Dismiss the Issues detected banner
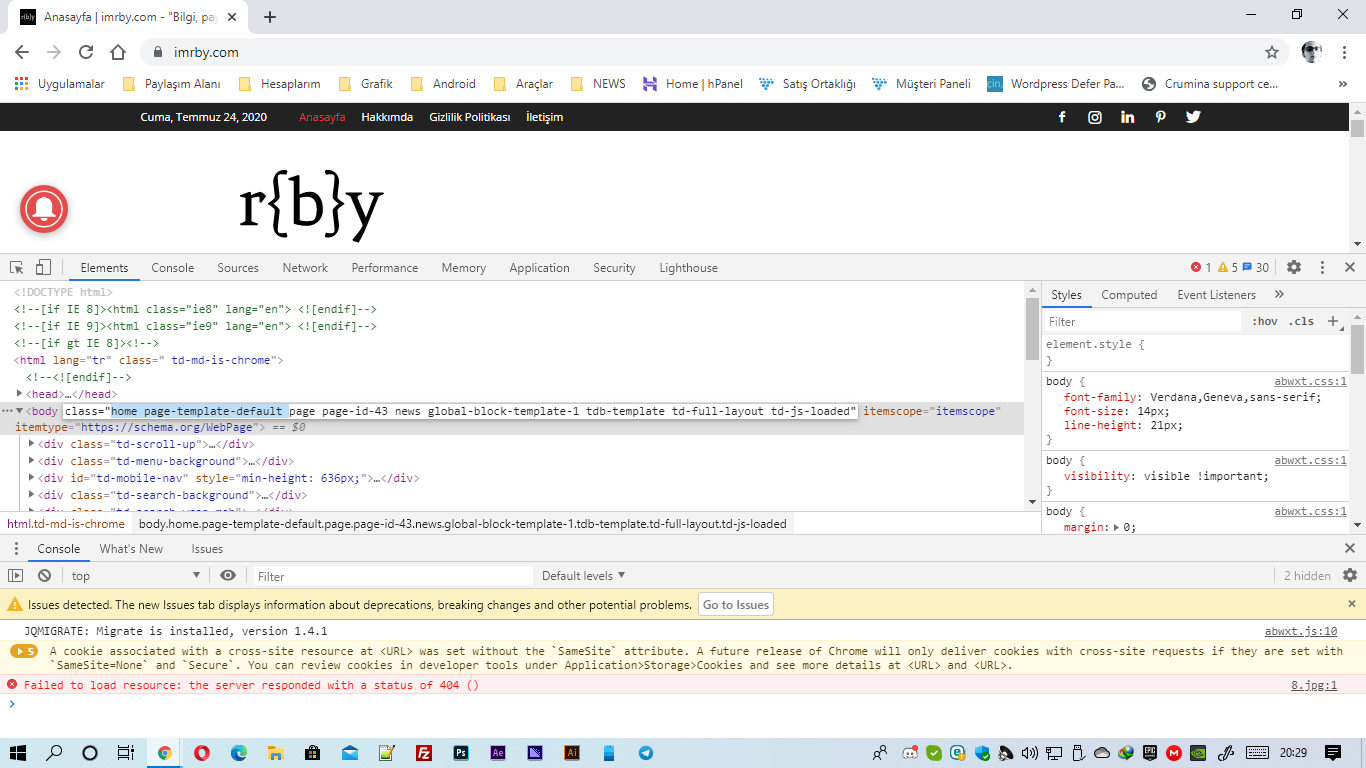1366x768 pixels. tap(1350, 604)
